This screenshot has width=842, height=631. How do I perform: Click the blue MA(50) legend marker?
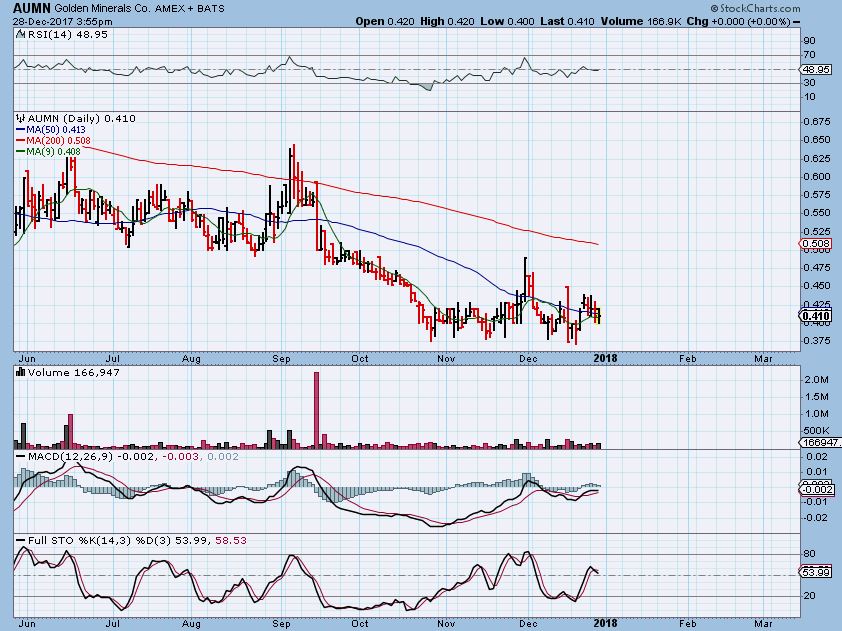coord(18,129)
